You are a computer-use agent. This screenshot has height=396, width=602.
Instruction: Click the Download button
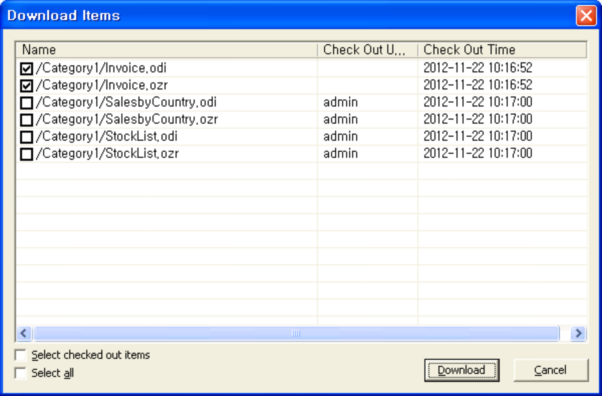(461, 370)
